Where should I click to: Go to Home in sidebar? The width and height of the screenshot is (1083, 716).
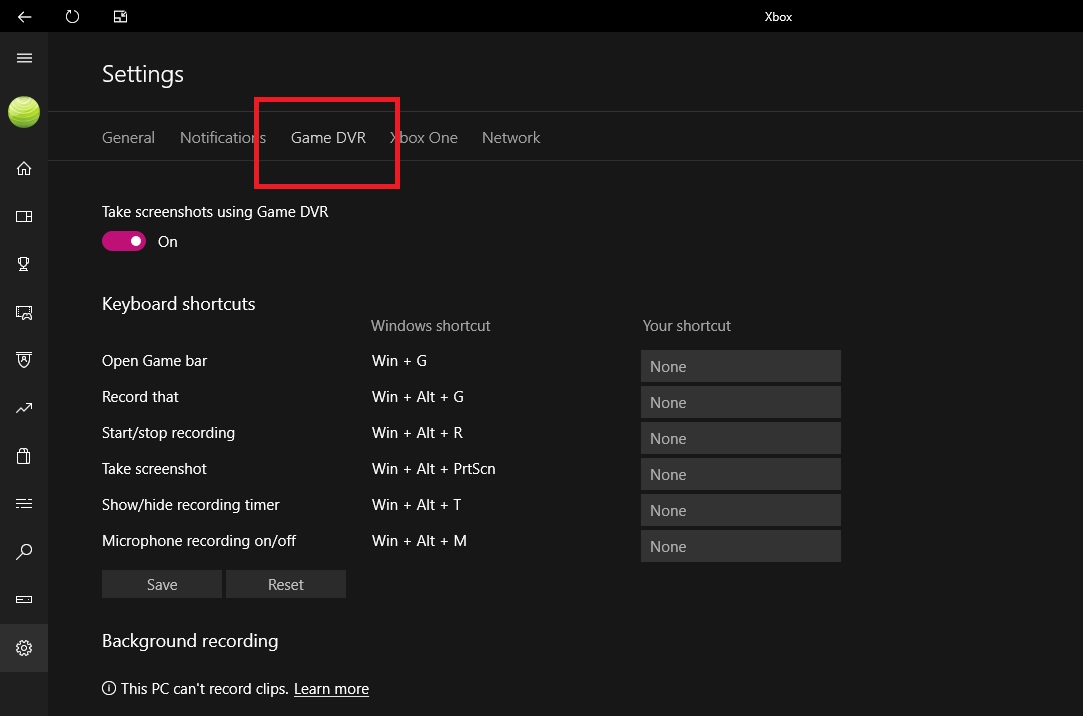[x=24, y=168]
